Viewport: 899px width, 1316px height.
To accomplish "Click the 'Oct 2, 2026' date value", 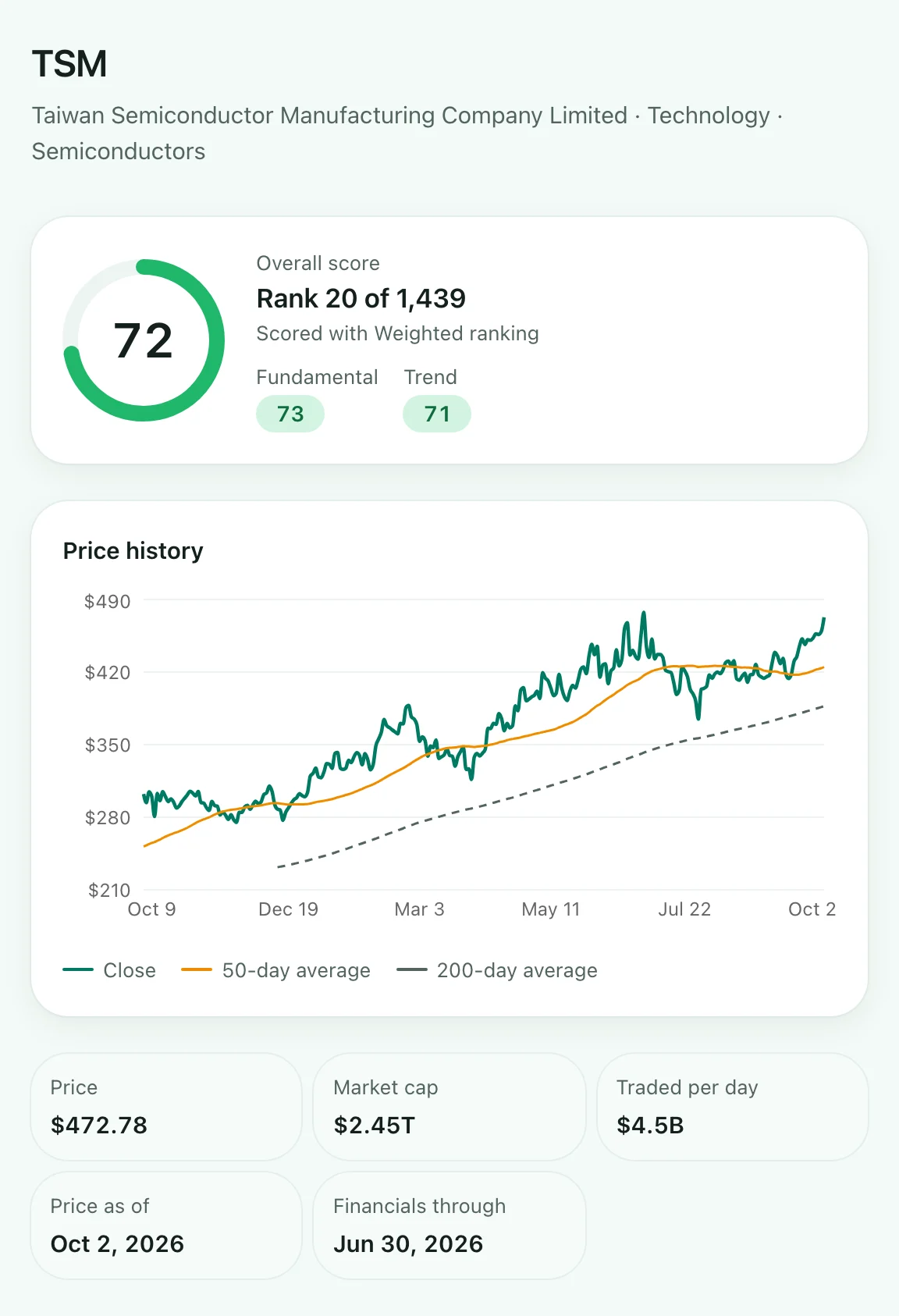I will coord(117,1244).
